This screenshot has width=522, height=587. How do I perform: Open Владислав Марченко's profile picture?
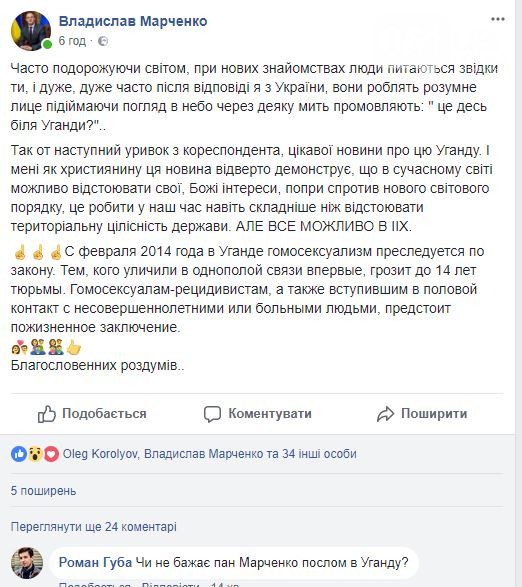point(31,30)
